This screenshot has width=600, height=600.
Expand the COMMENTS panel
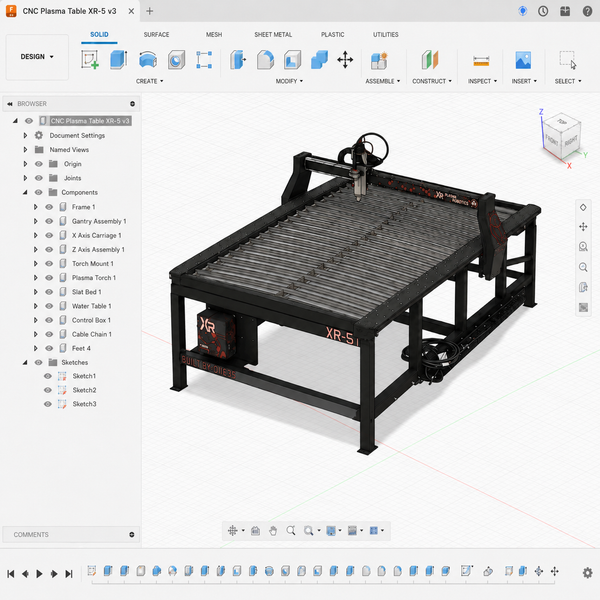click(132, 535)
